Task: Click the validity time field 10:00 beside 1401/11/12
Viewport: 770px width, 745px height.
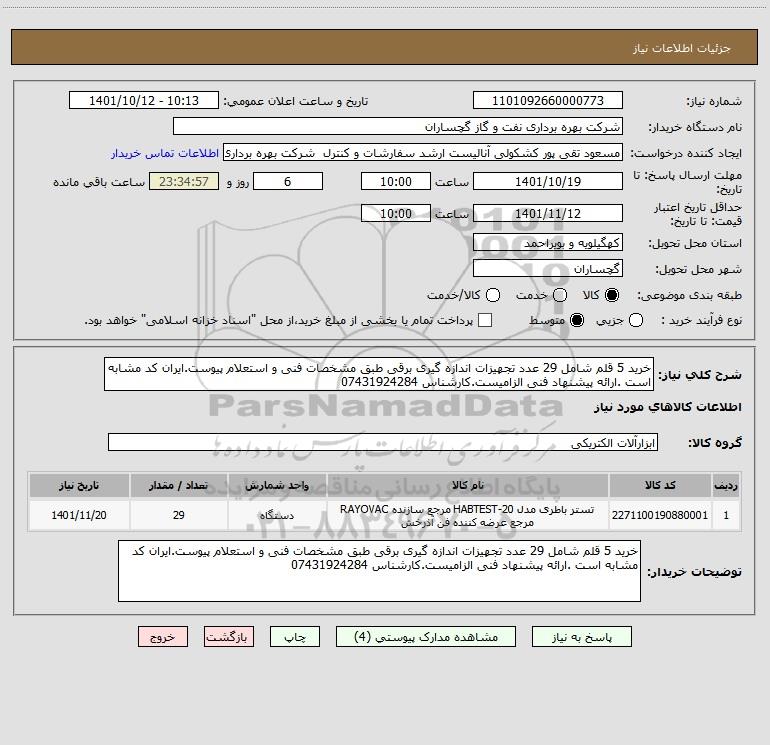Action: click(396, 213)
